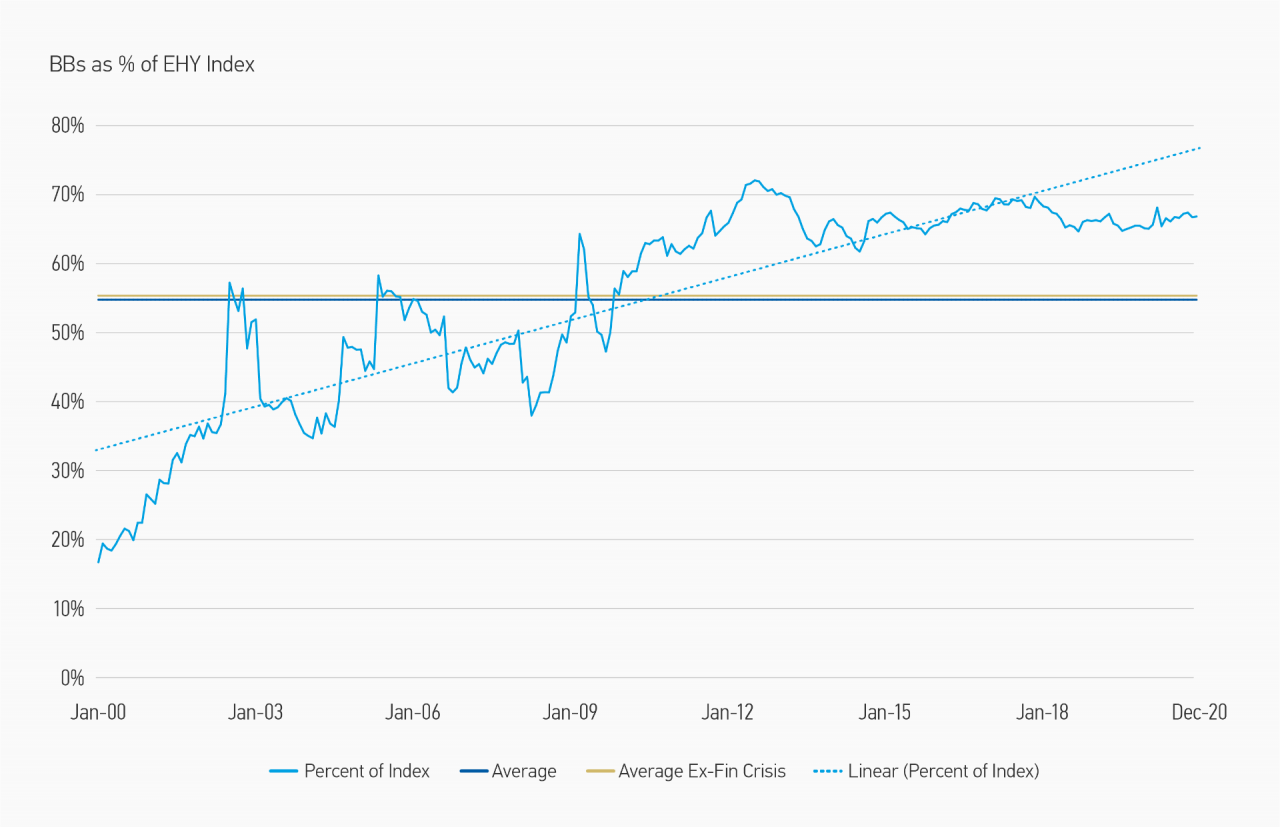The image size is (1280, 827).
Task: Select the Jan-09 x-axis label
Action: (x=570, y=713)
